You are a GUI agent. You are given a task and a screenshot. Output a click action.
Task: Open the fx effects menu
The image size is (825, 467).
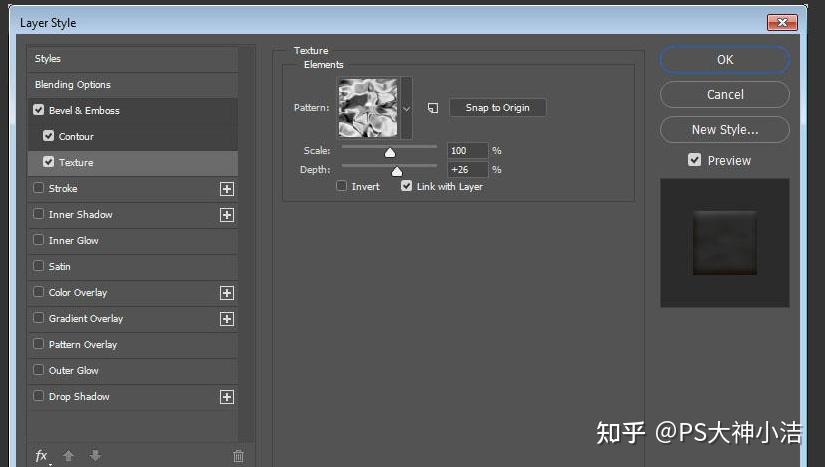tap(42, 455)
